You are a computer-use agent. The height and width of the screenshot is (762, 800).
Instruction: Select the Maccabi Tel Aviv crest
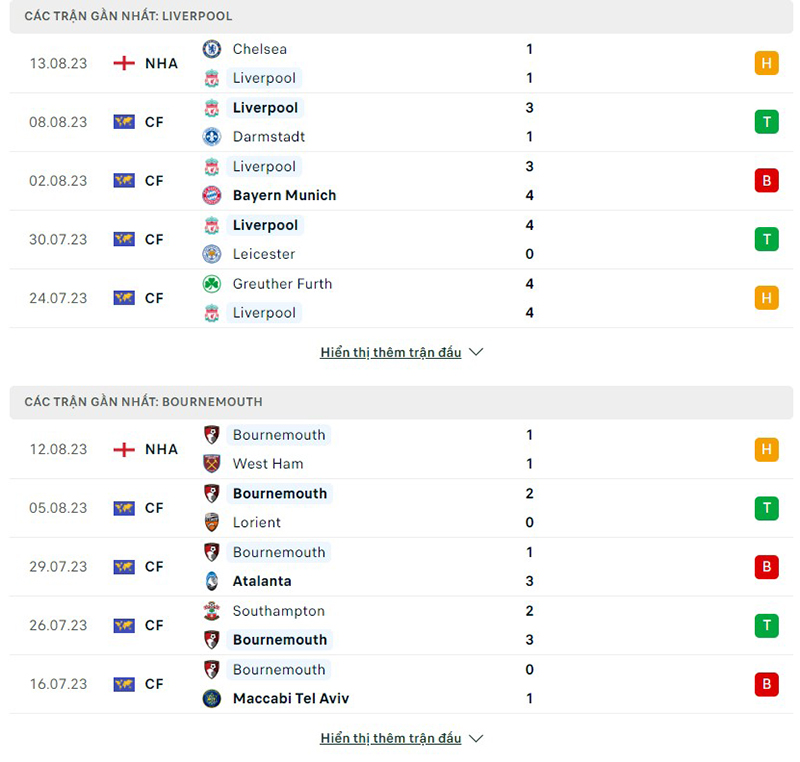click(x=211, y=699)
